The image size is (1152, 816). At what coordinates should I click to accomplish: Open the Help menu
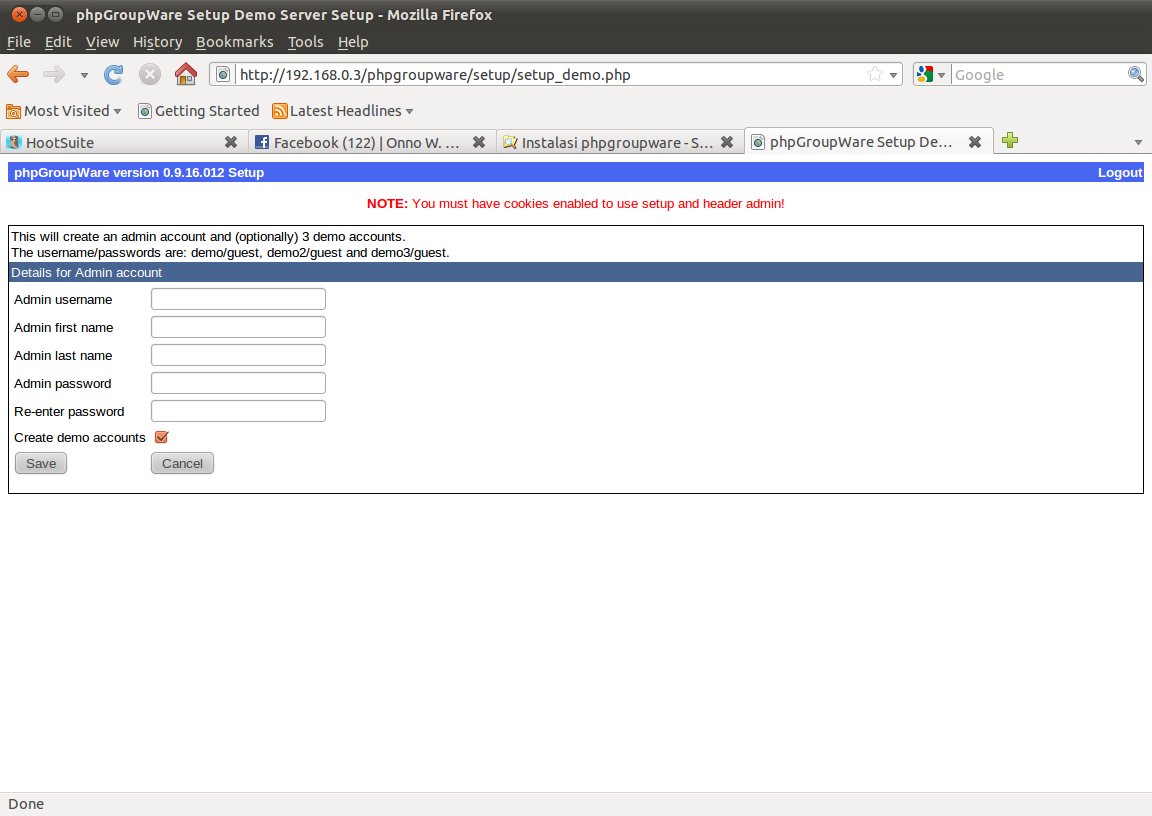click(x=353, y=42)
